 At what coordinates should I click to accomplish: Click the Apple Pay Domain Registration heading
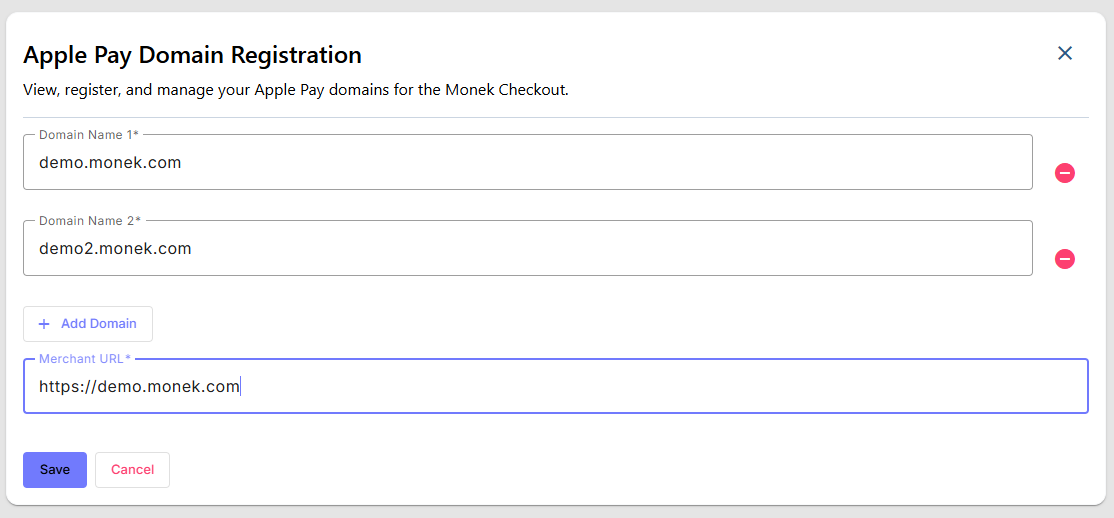click(x=192, y=54)
